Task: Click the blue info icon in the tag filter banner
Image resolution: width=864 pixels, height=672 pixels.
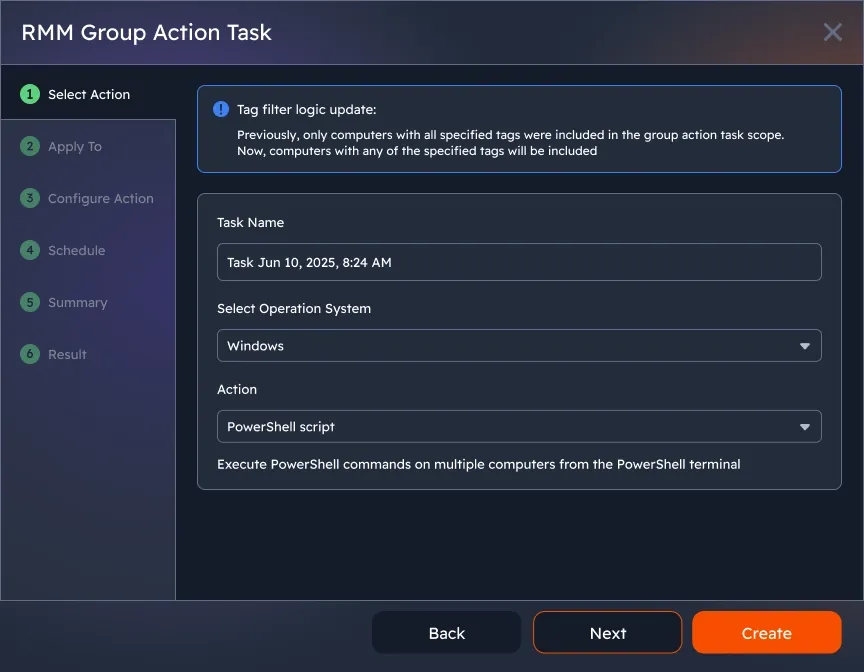Action: [221, 109]
